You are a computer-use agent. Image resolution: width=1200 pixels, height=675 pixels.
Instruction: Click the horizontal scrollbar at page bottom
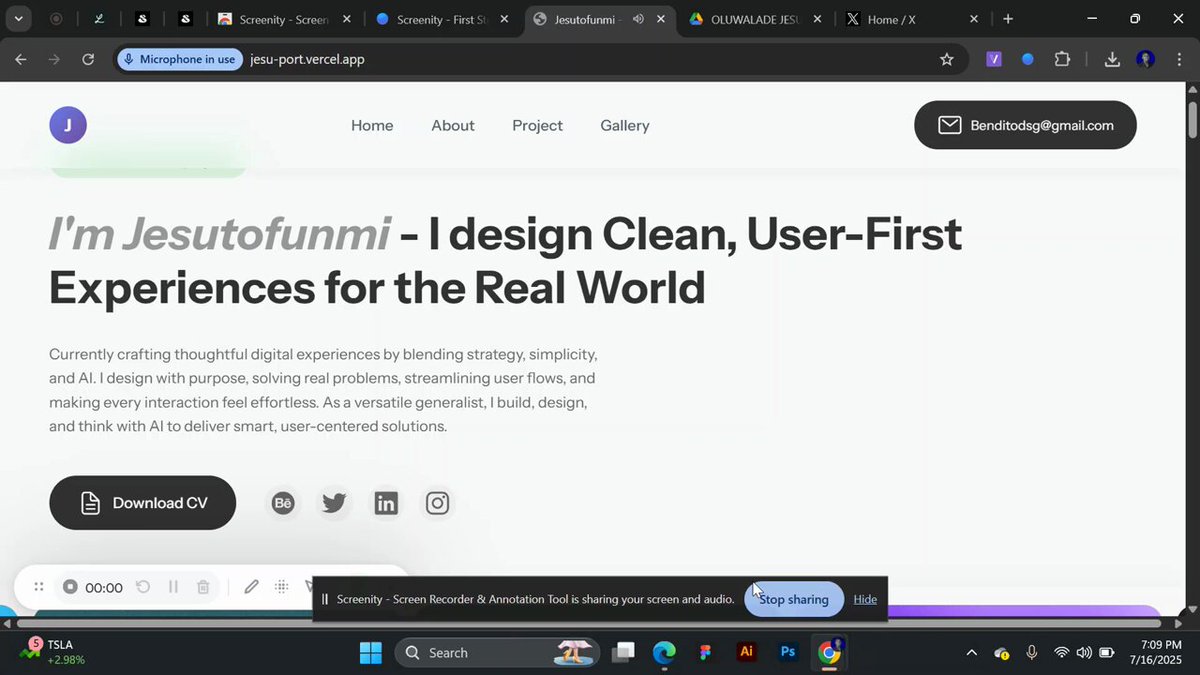coord(588,623)
